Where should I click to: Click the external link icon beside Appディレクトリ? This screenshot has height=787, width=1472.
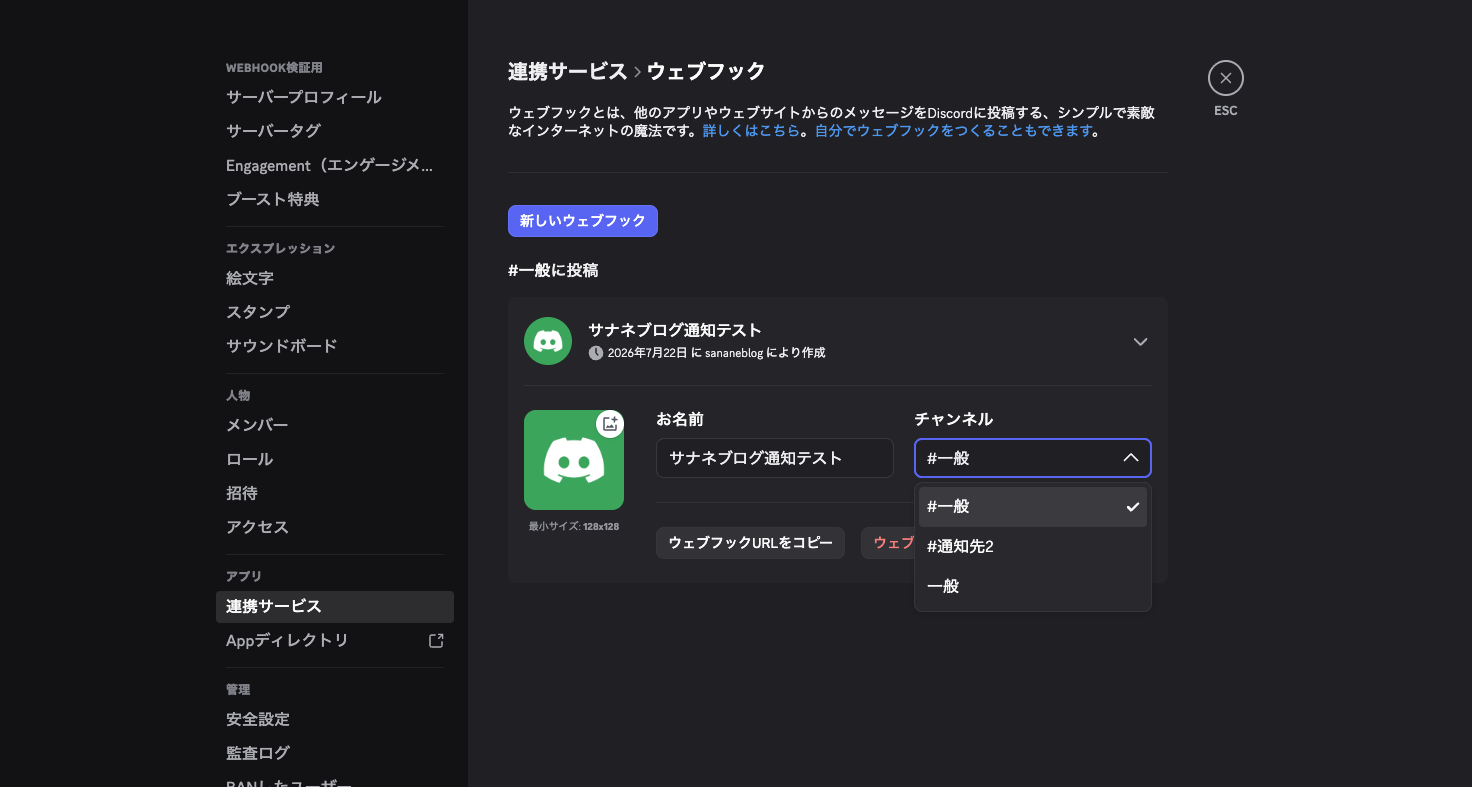[x=436, y=641]
